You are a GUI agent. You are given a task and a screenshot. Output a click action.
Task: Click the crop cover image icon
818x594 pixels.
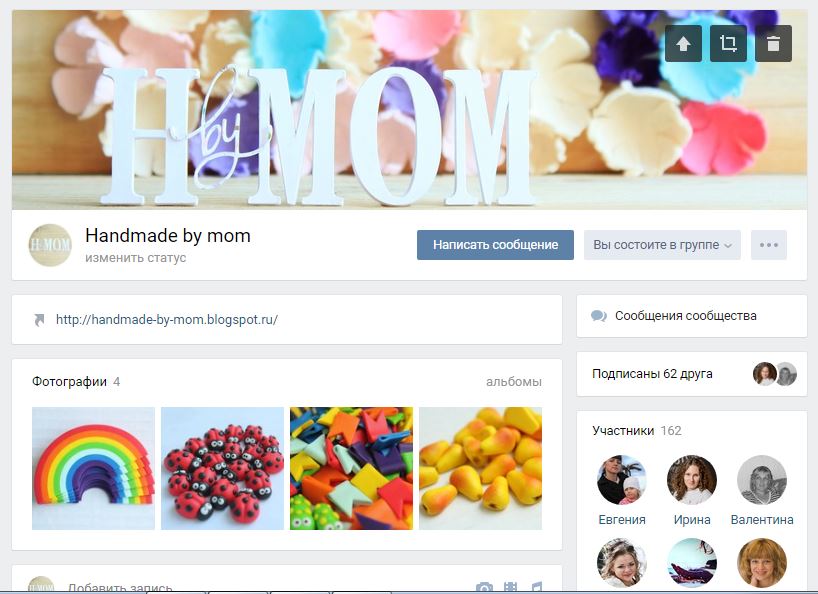pos(728,44)
